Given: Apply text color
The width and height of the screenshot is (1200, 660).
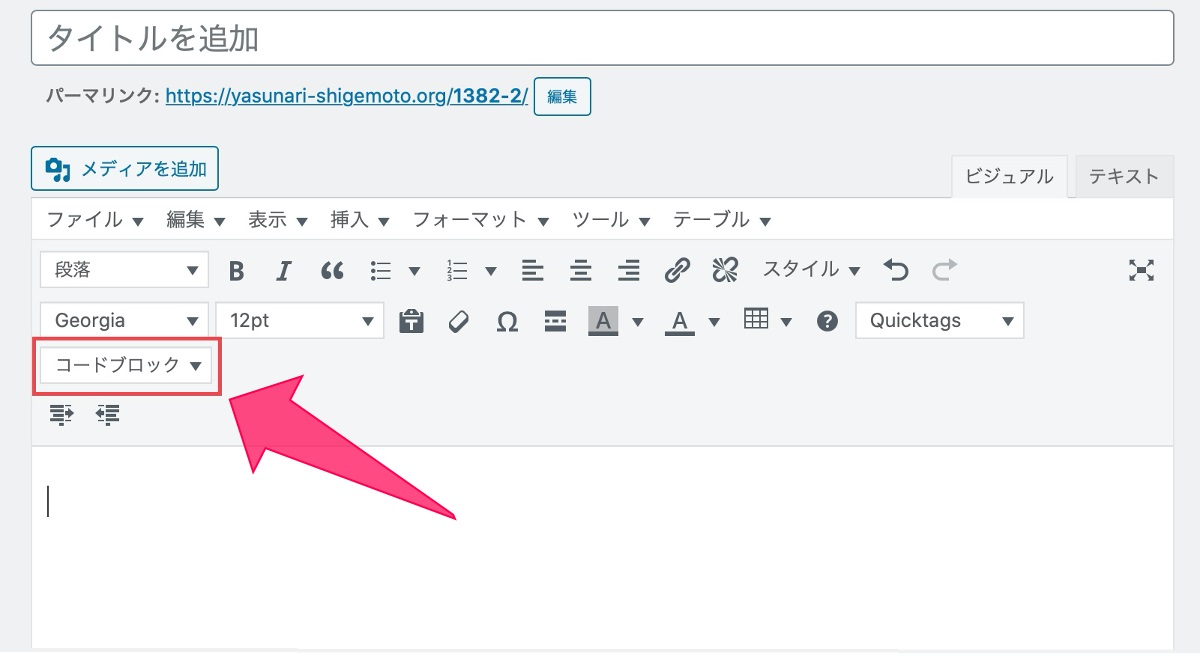Looking at the screenshot, I should (x=680, y=321).
